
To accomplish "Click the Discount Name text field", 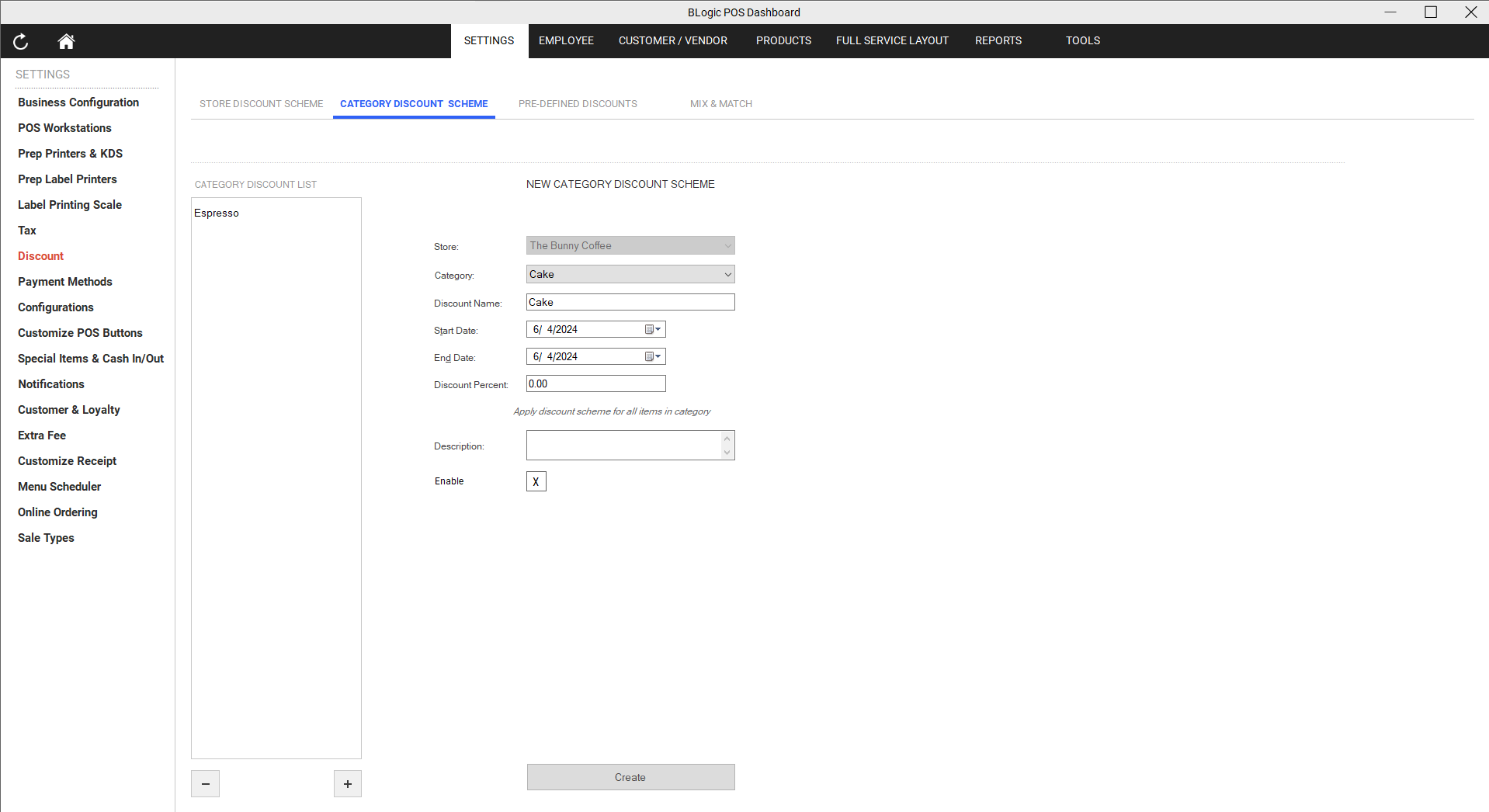I will [630, 303].
